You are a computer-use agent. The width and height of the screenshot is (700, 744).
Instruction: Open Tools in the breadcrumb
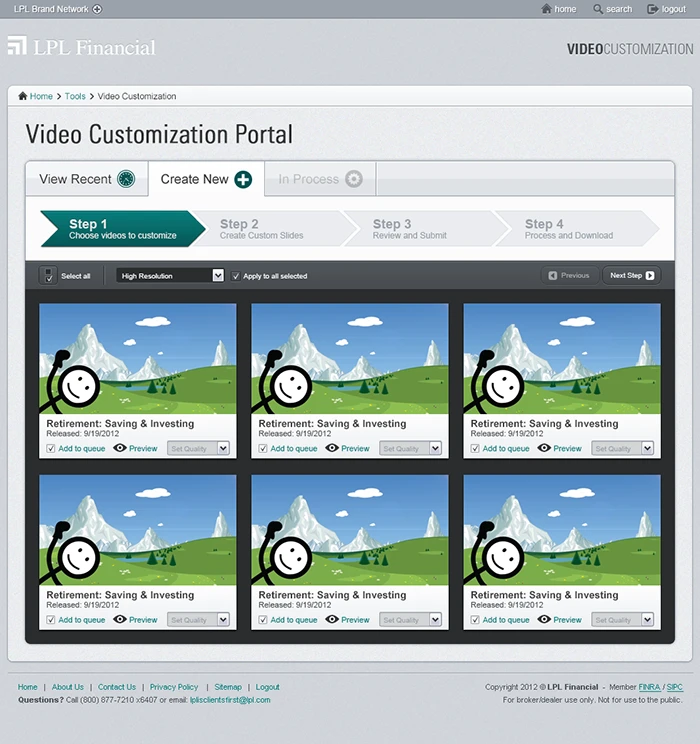coord(75,96)
